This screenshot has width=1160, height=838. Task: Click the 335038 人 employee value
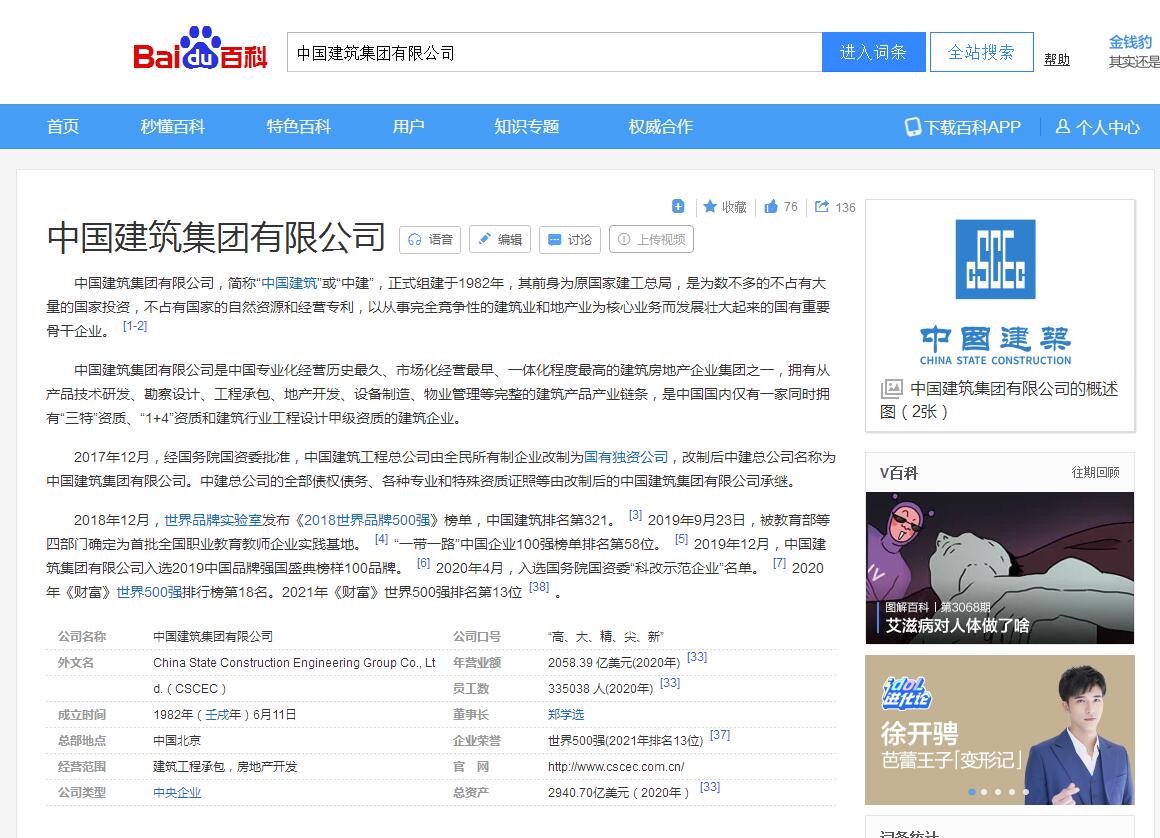pos(601,689)
